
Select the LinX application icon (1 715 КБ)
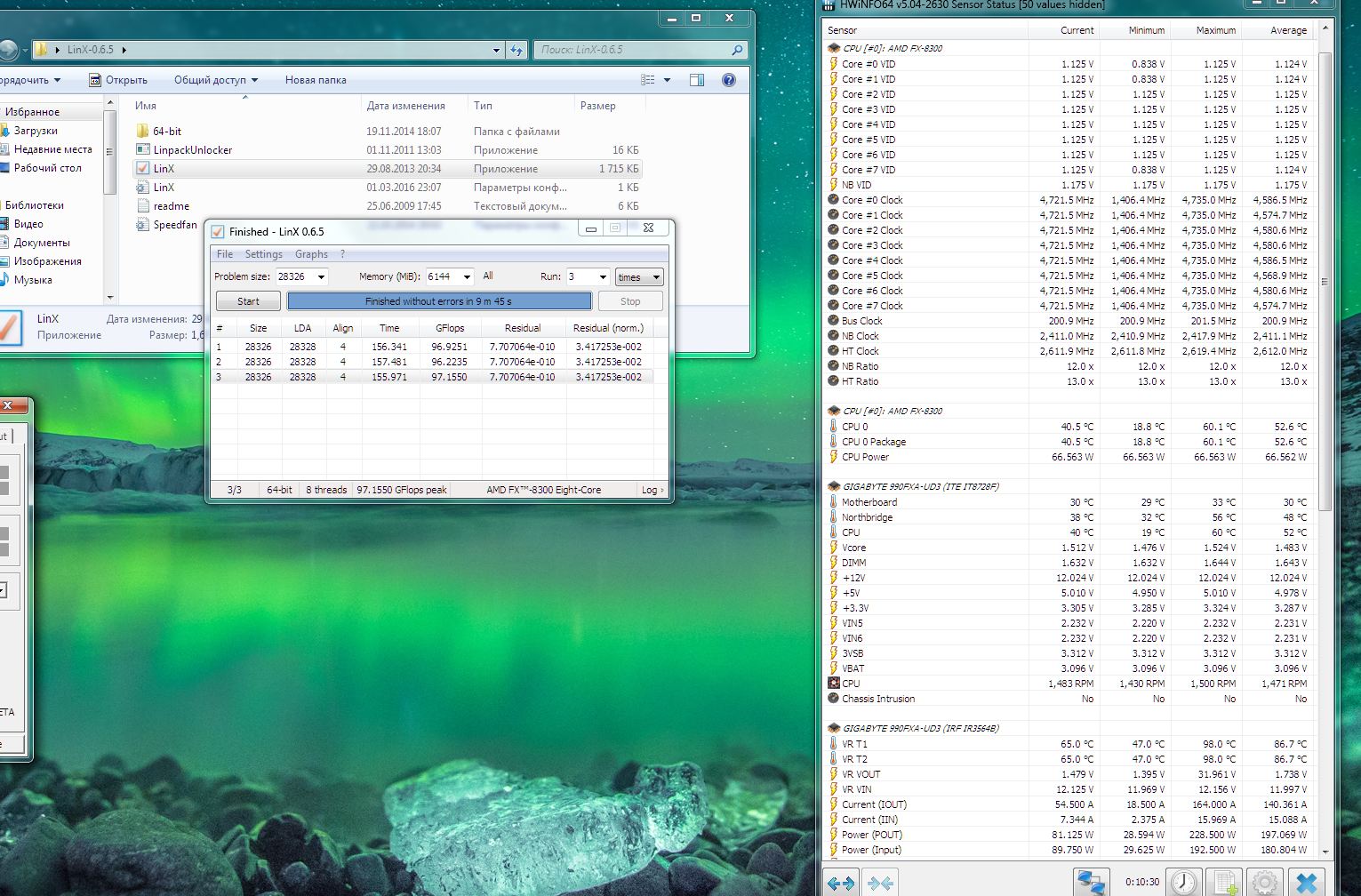click(142, 168)
